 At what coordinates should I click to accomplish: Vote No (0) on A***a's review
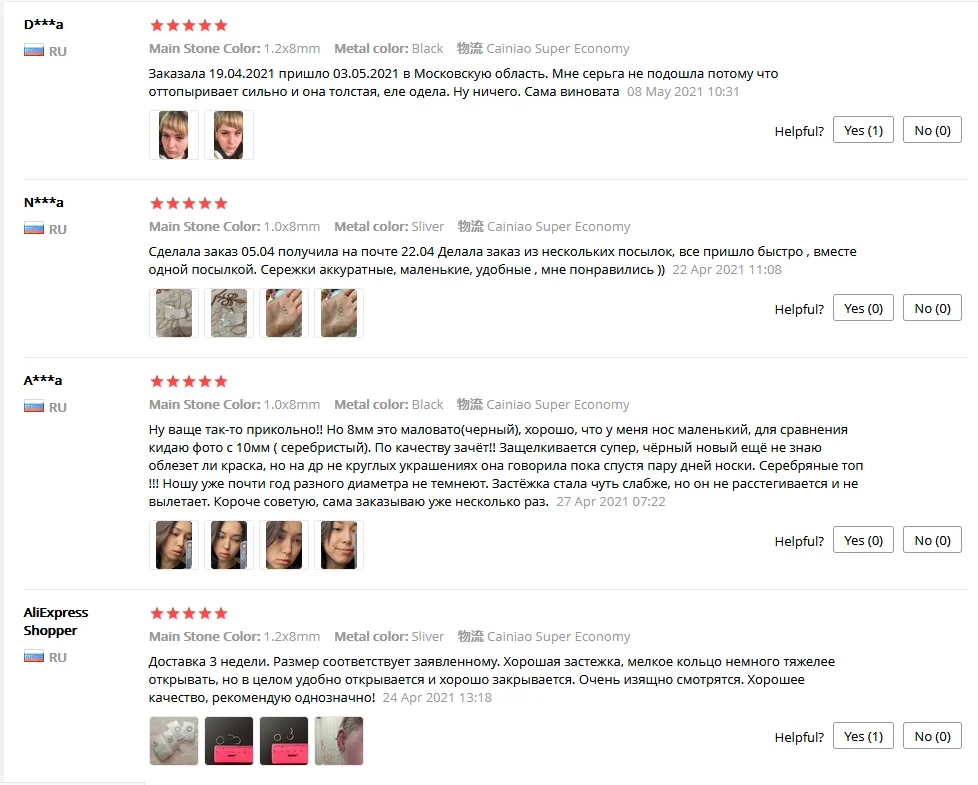(932, 541)
